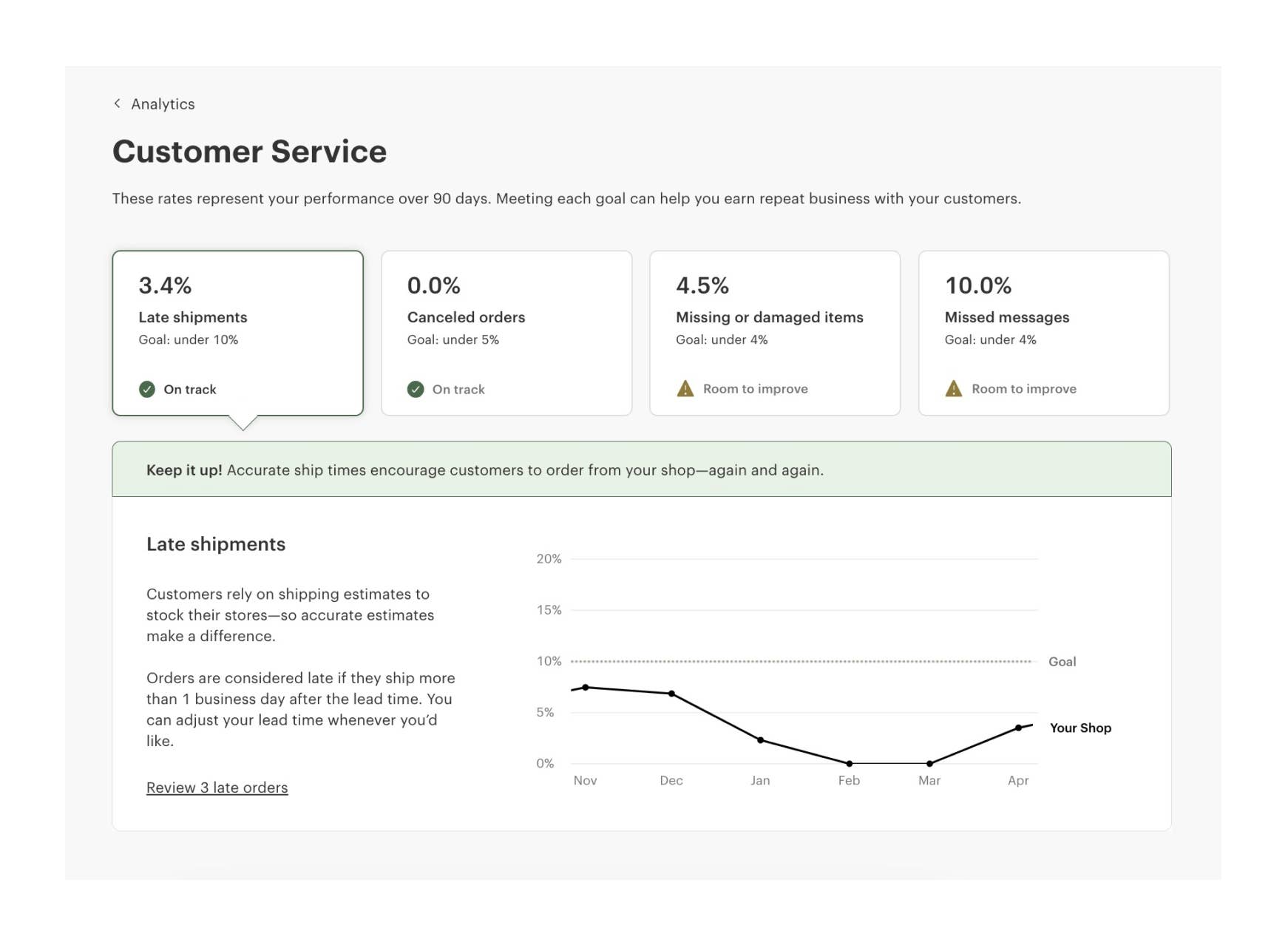
Task: Click the Goal label on the chart
Action: (x=1062, y=662)
